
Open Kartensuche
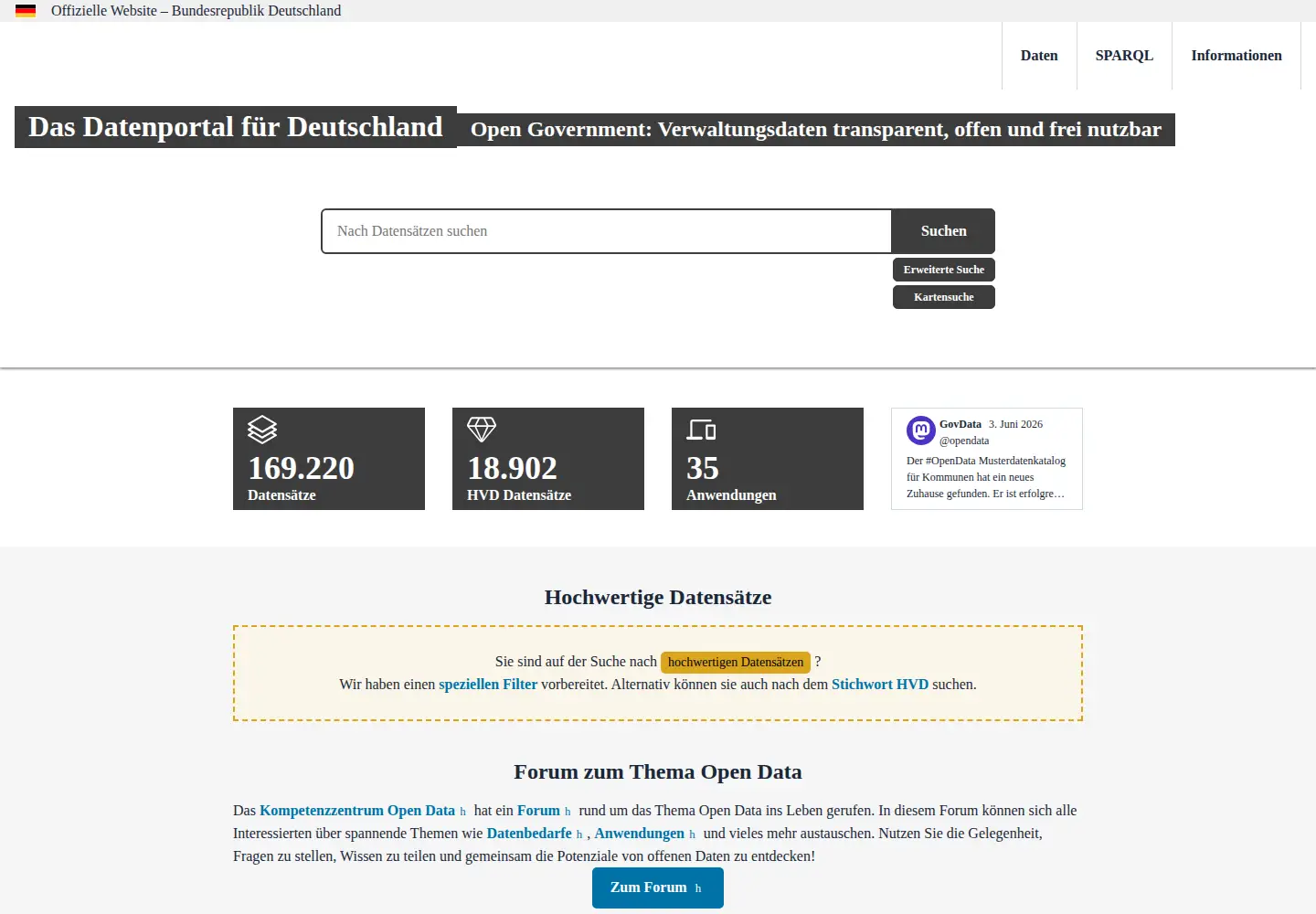944,297
